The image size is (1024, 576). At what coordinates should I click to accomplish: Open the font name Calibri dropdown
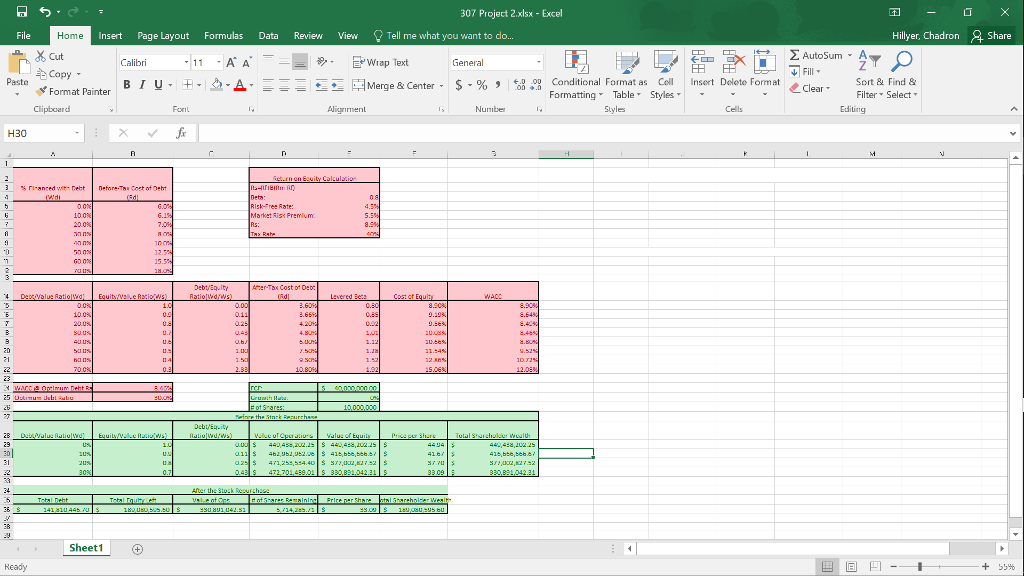(186, 63)
